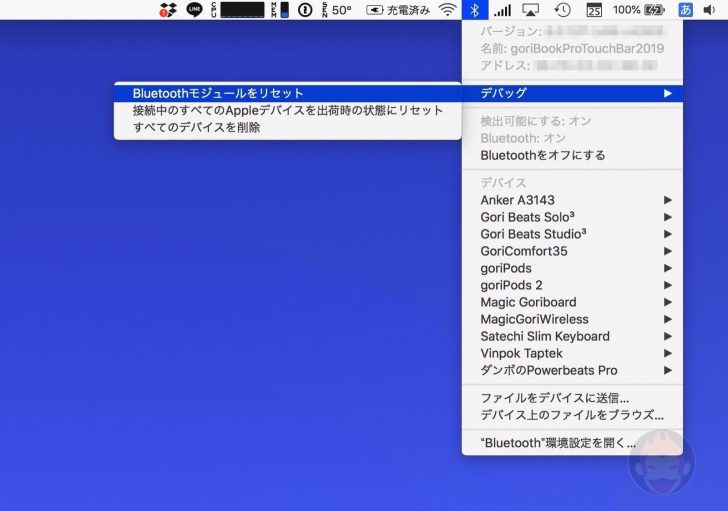
Task: Expand the Anker A3143 device submenu
Action: tap(572, 200)
